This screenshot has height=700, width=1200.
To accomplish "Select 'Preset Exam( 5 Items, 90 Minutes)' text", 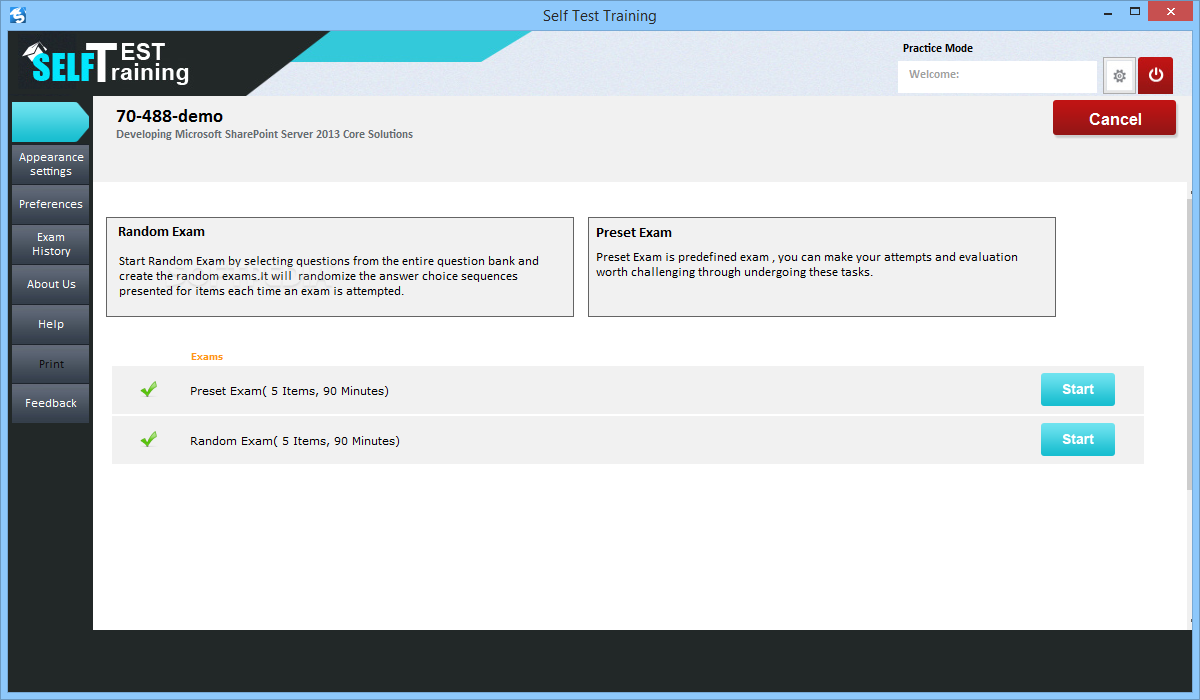I will point(289,391).
